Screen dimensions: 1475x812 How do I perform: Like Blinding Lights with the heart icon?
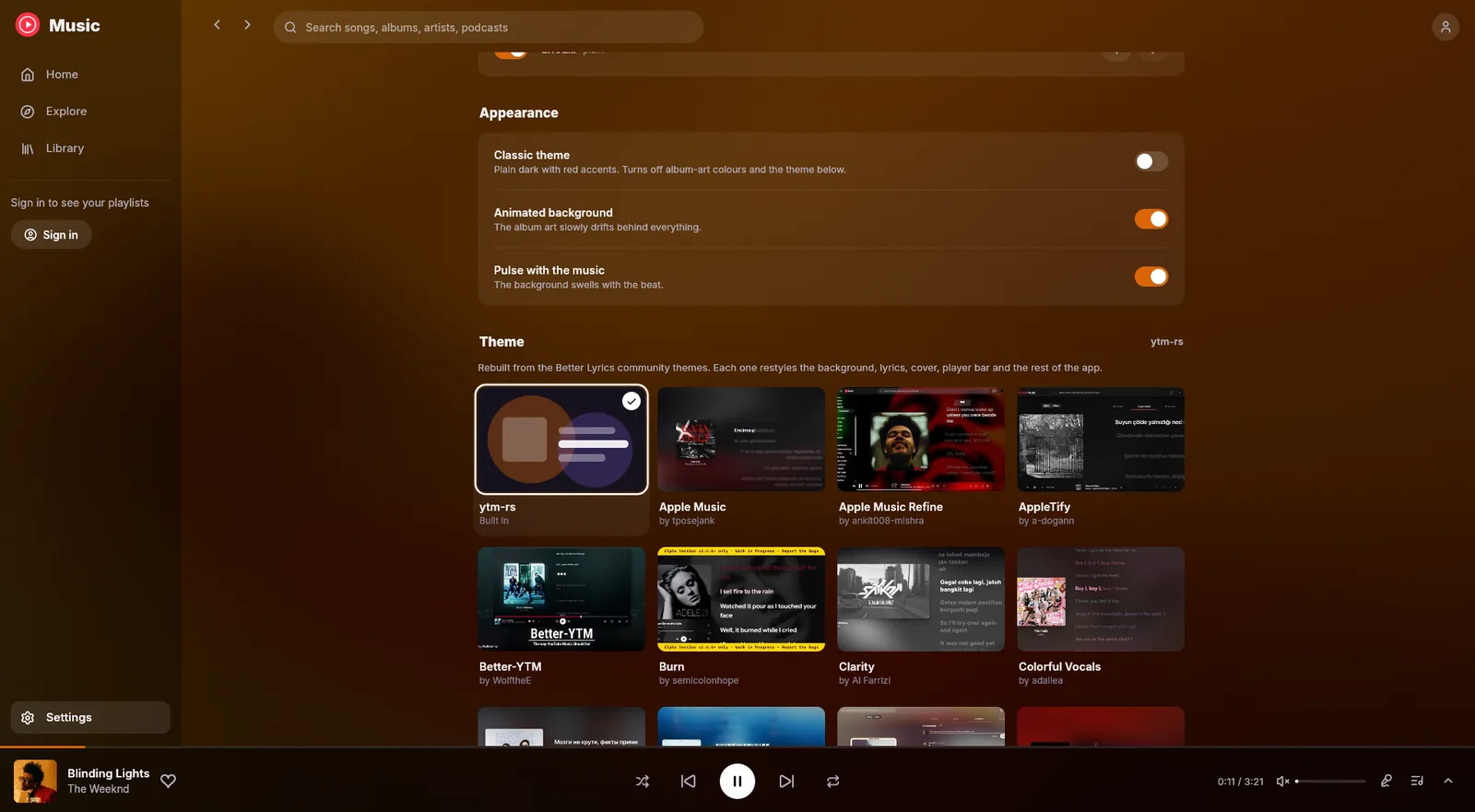(x=168, y=781)
